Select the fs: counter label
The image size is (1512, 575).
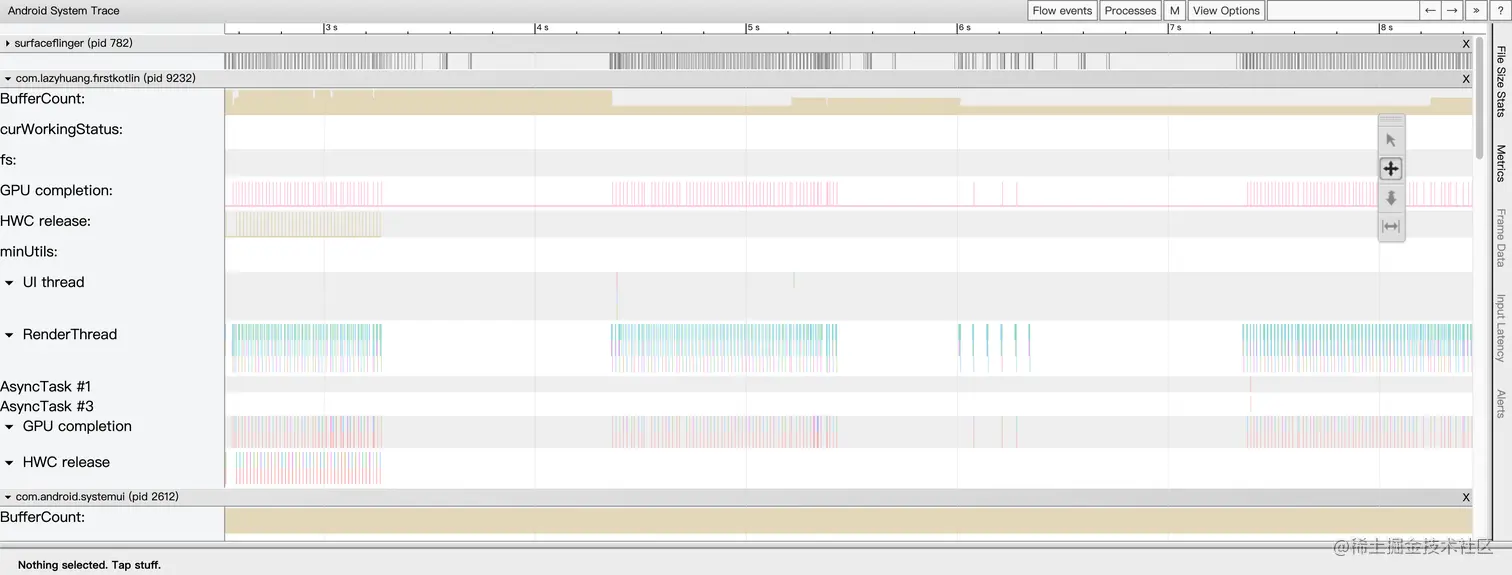click(9, 160)
